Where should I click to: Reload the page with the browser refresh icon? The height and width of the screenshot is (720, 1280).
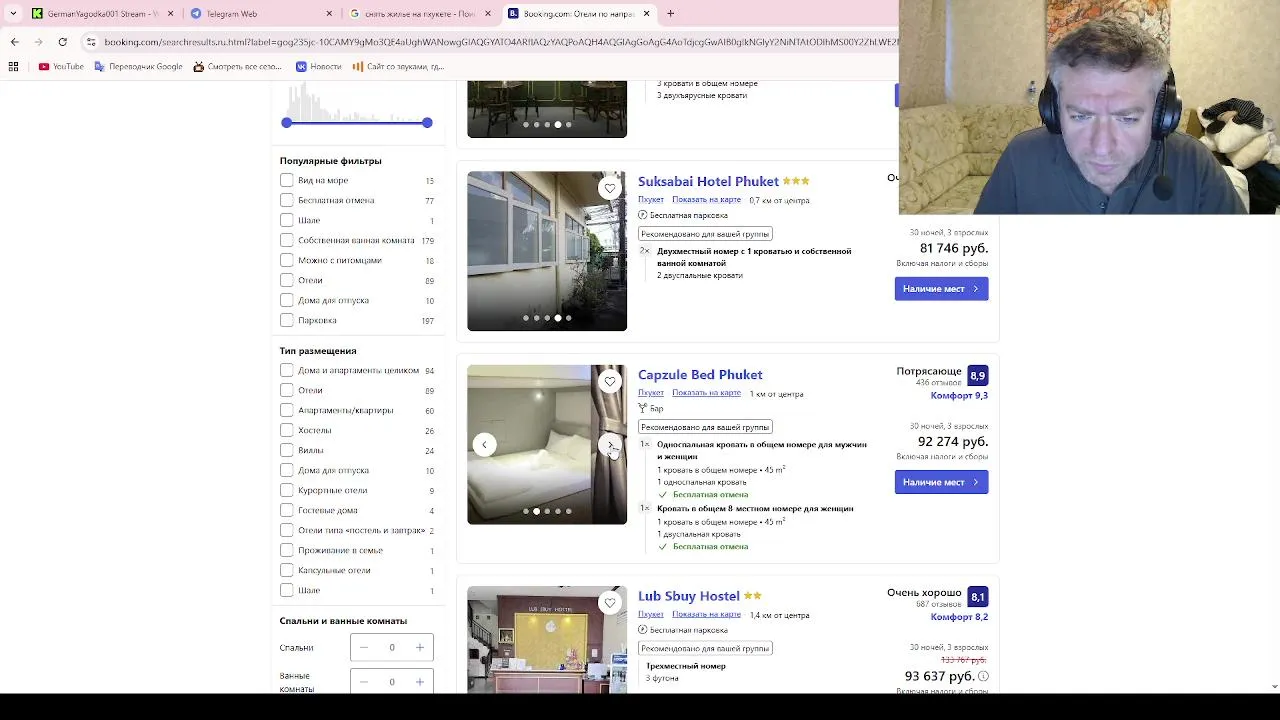click(x=62, y=42)
